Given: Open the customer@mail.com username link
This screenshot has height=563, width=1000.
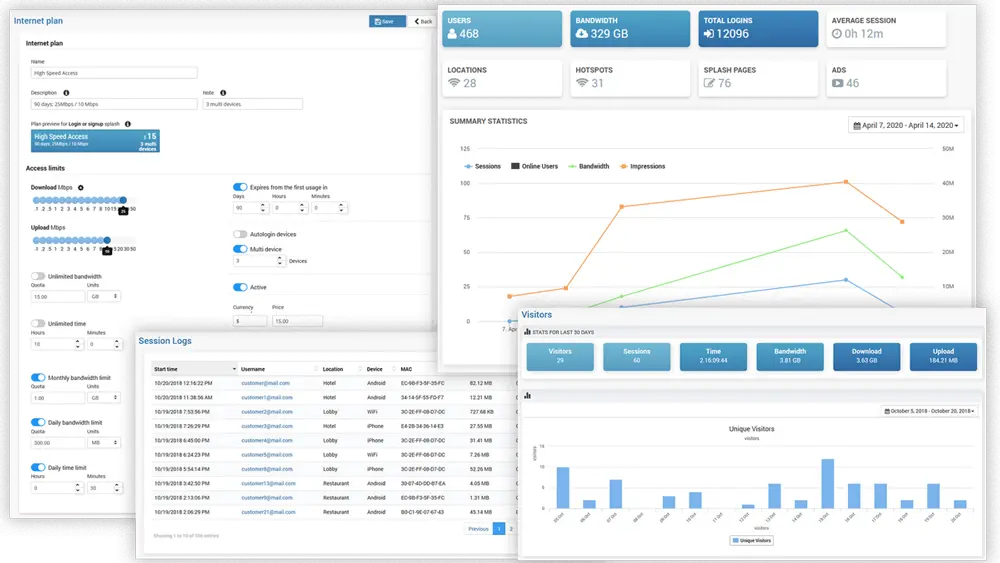Looking at the screenshot, I should pyautogui.click(x=265, y=383).
